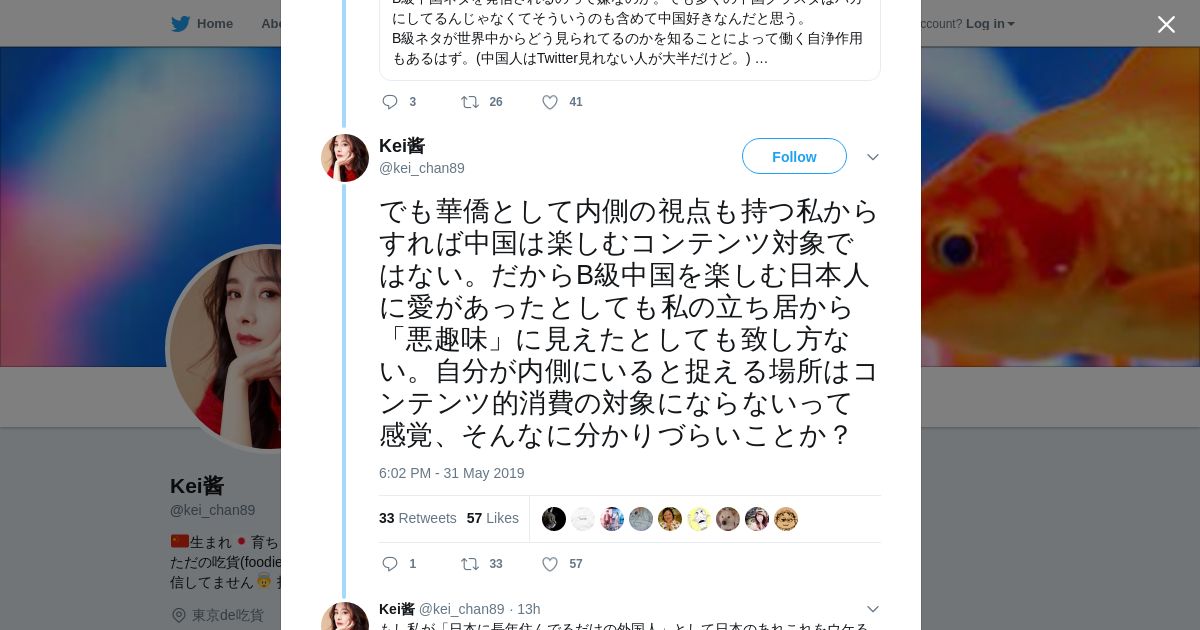Follow Kei酱 using the Follow button
The height and width of the screenshot is (630, 1200).
point(794,156)
